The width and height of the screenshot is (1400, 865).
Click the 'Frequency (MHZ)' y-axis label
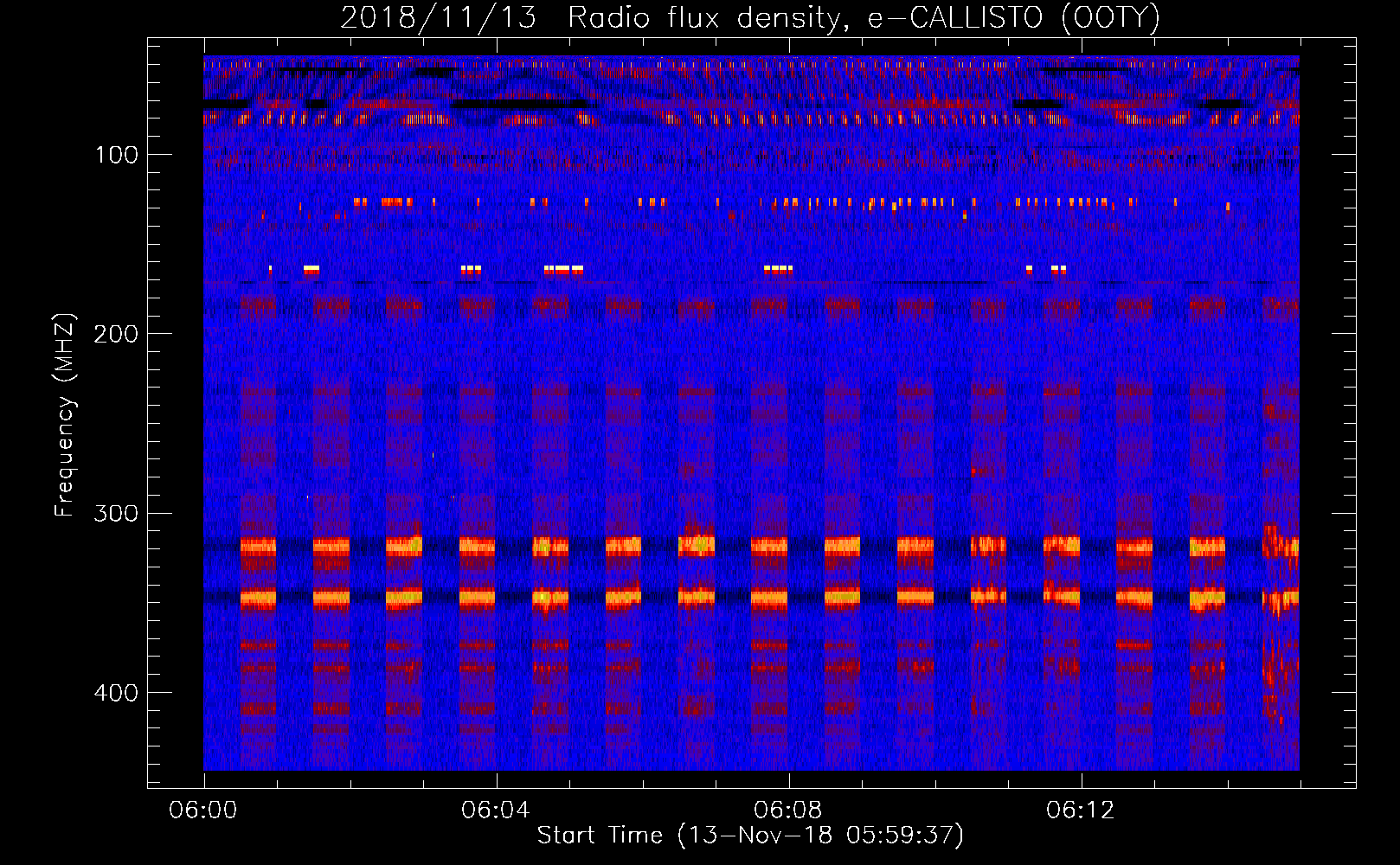pyautogui.click(x=65, y=414)
